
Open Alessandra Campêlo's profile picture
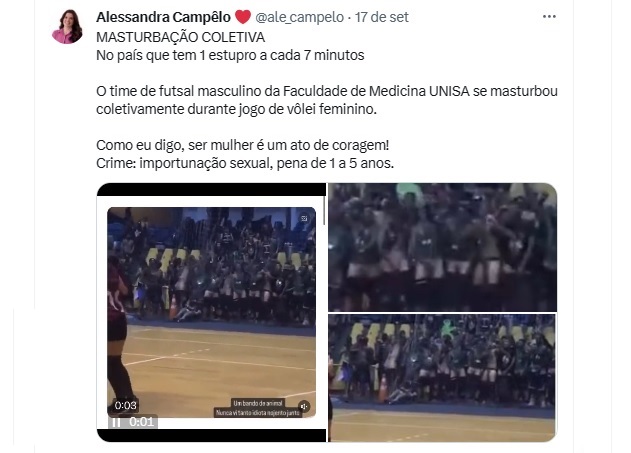[67, 27]
